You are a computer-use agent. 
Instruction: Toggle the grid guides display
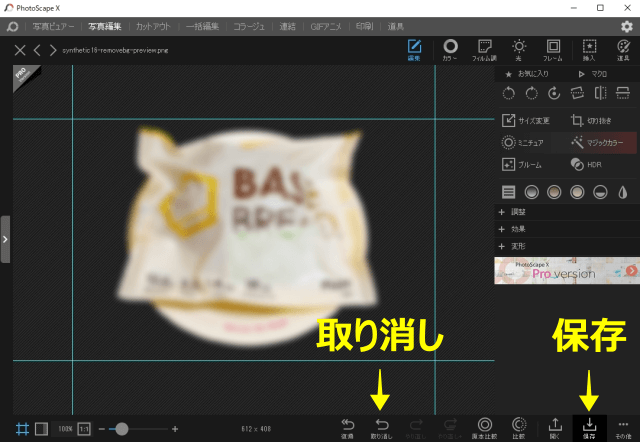pos(22,429)
